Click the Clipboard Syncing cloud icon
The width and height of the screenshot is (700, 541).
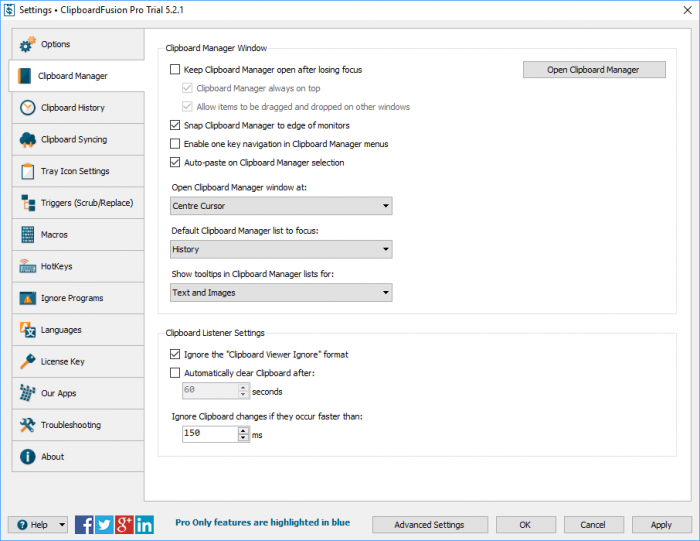pyautogui.click(x=28, y=140)
